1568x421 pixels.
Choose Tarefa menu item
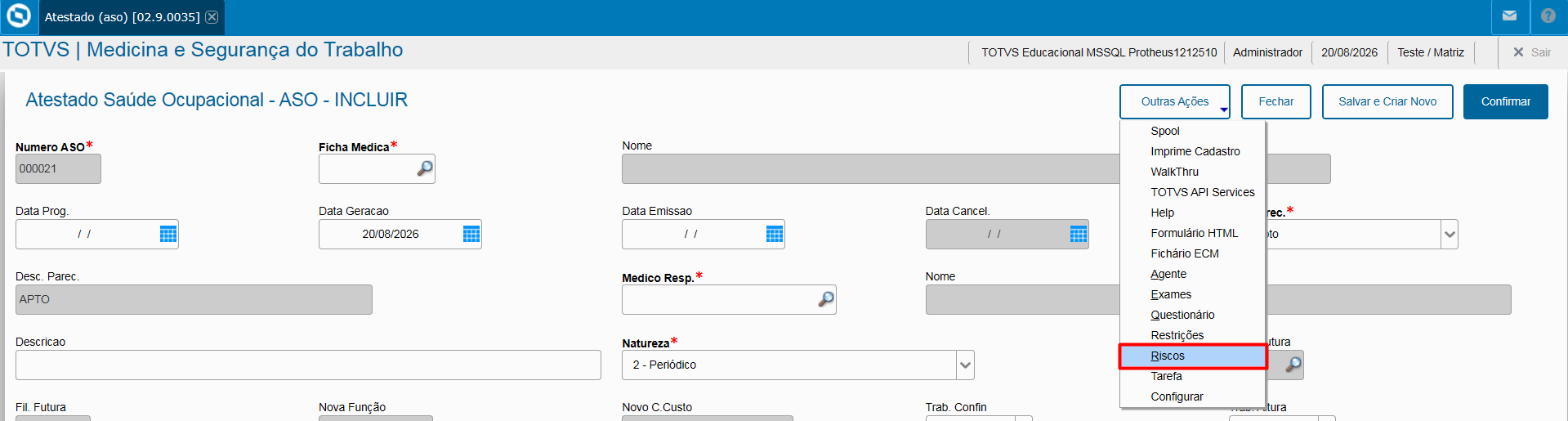[1193, 376]
